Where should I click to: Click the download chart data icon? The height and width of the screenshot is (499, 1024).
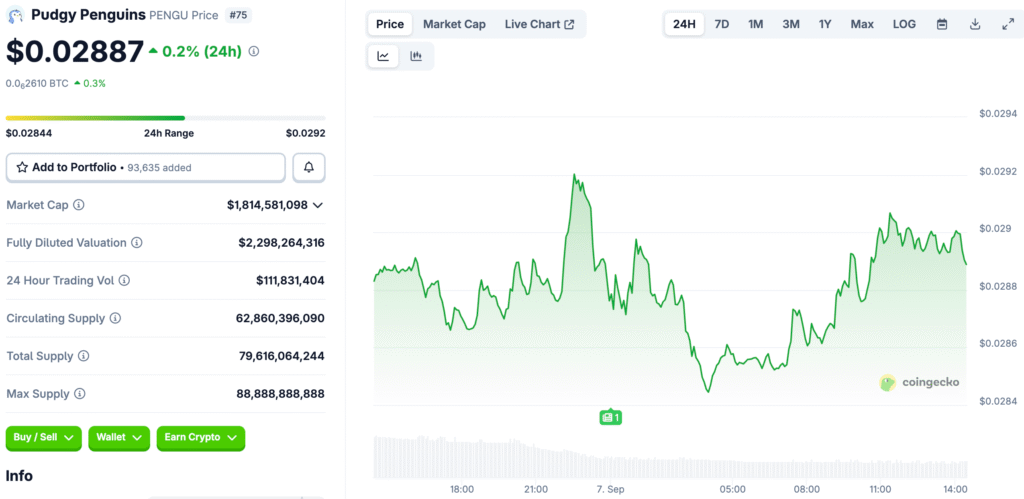tap(975, 24)
